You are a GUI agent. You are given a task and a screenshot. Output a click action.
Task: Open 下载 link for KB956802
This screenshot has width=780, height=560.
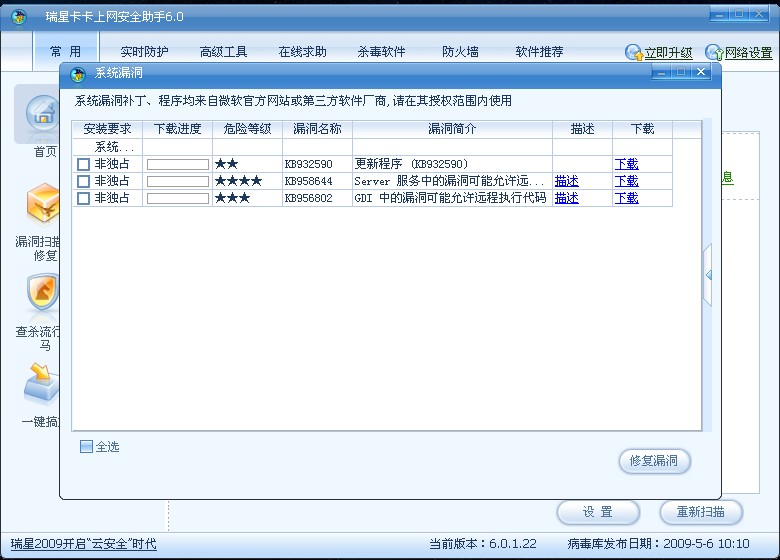[626, 198]
